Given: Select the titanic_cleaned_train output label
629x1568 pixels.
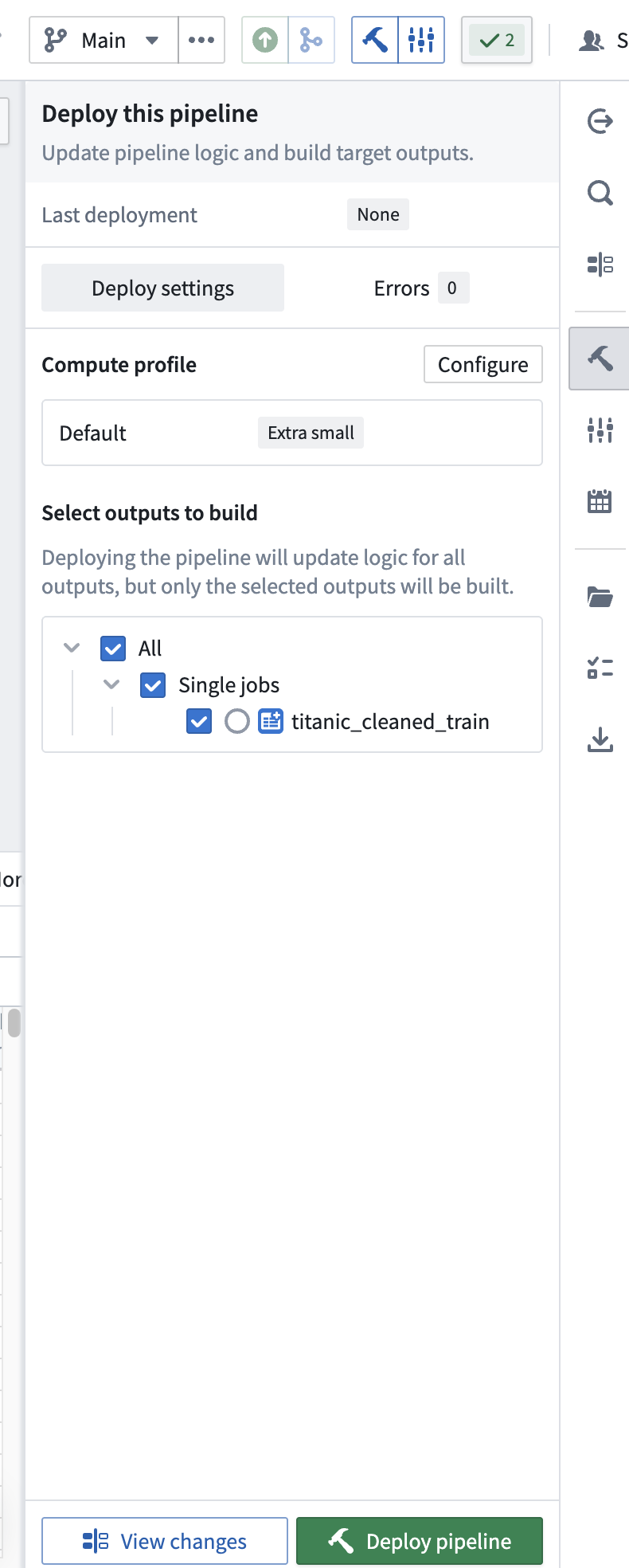Looking at the screenshot, I should [x=390, y=721].
